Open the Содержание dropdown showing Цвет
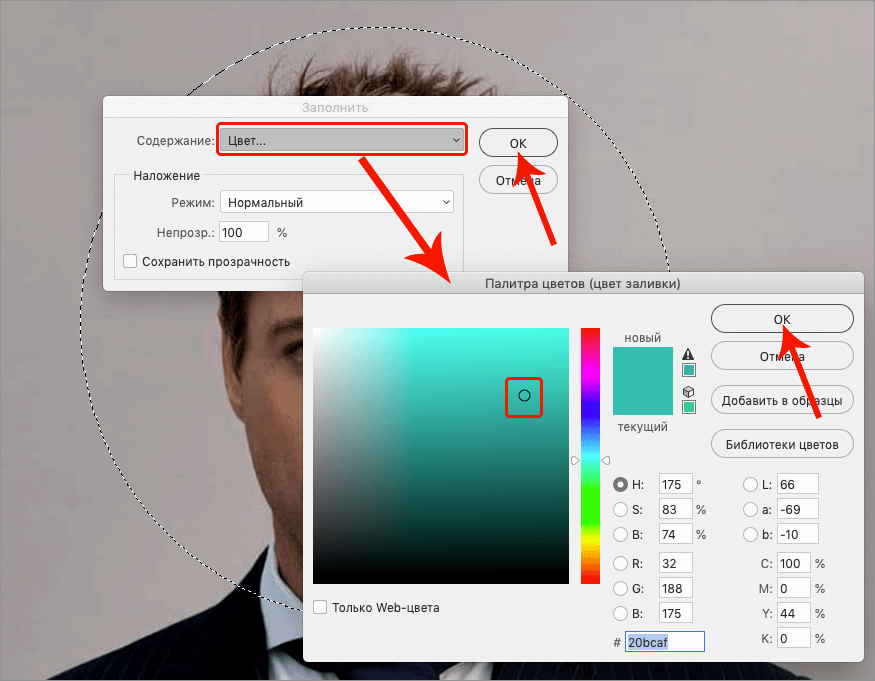Viewport: 875px width, 681px height. [341, 140]
